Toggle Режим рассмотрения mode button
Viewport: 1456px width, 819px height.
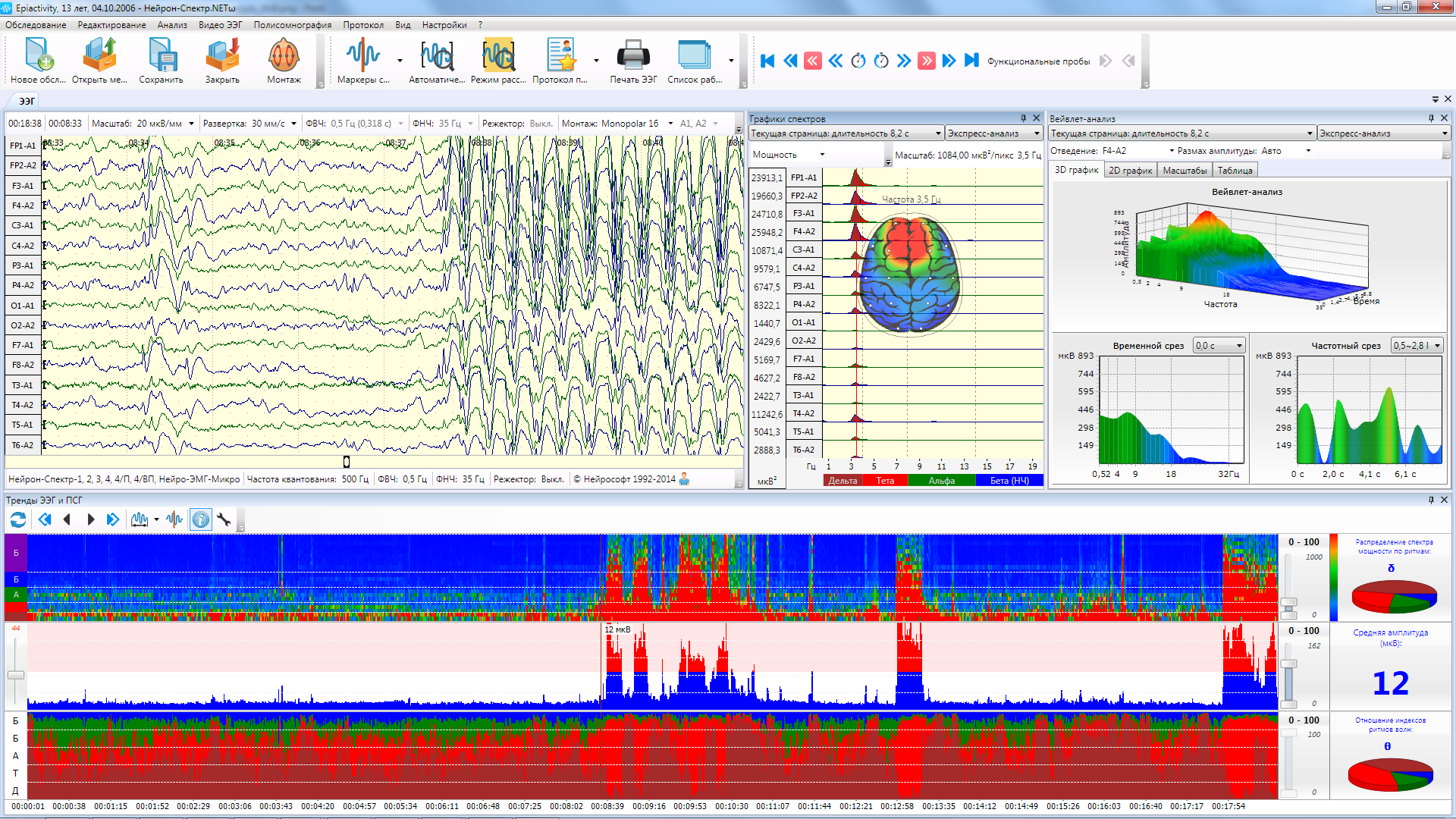coord(498,57)
